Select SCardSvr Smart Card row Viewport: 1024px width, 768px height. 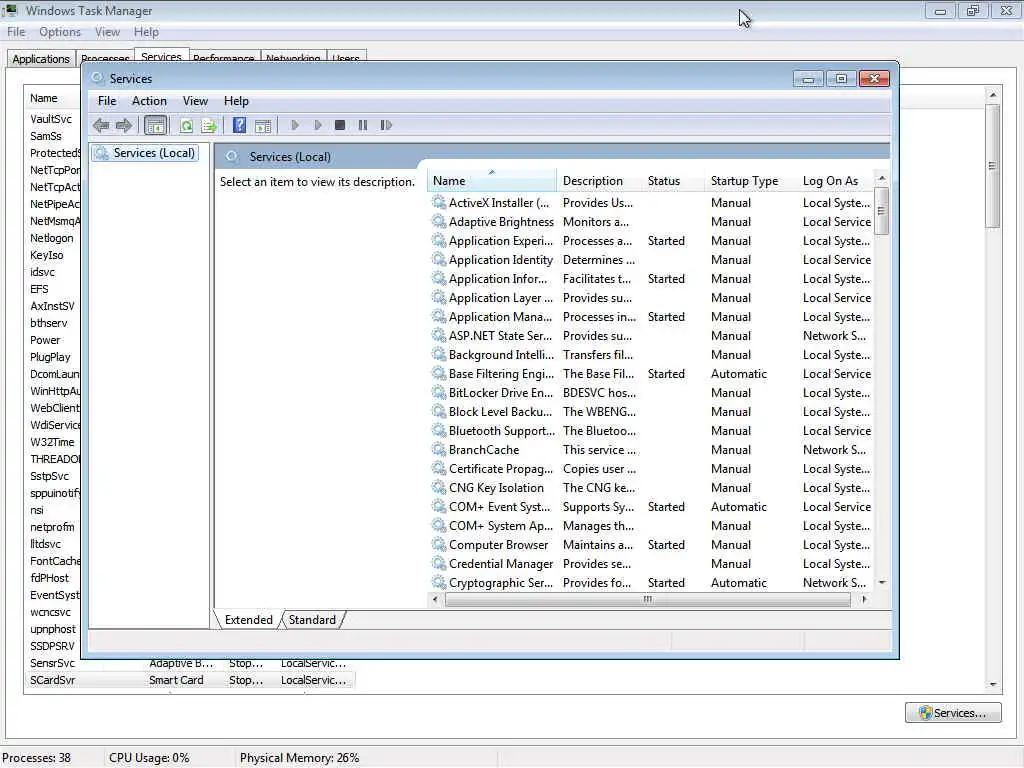pyautogui.click(x=189, y=680)
